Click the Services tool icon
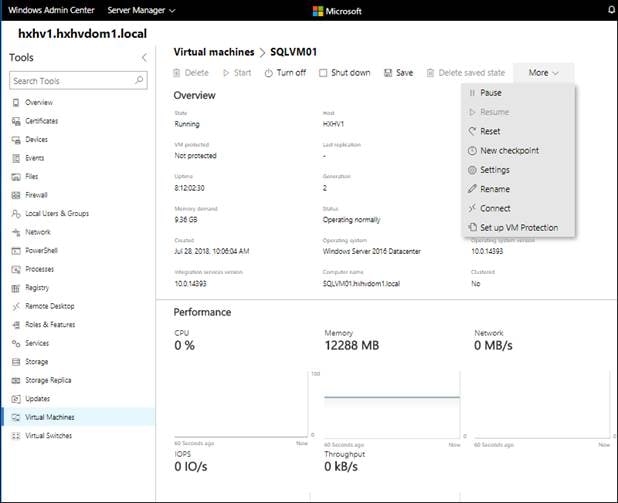This screenshot has height=503, width=618. pyautogui.click(x=16, y=343)
